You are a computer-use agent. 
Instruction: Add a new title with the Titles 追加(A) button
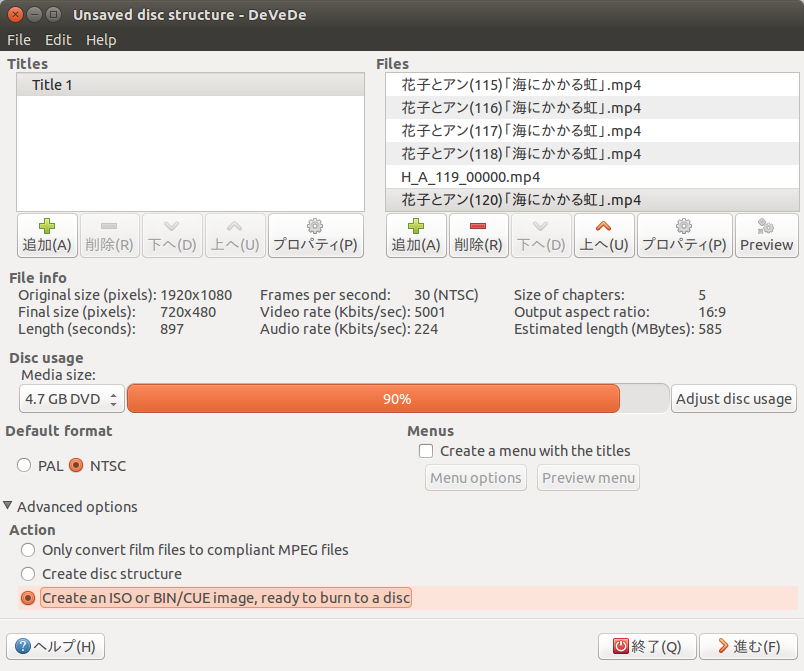(x=47, y=235)
